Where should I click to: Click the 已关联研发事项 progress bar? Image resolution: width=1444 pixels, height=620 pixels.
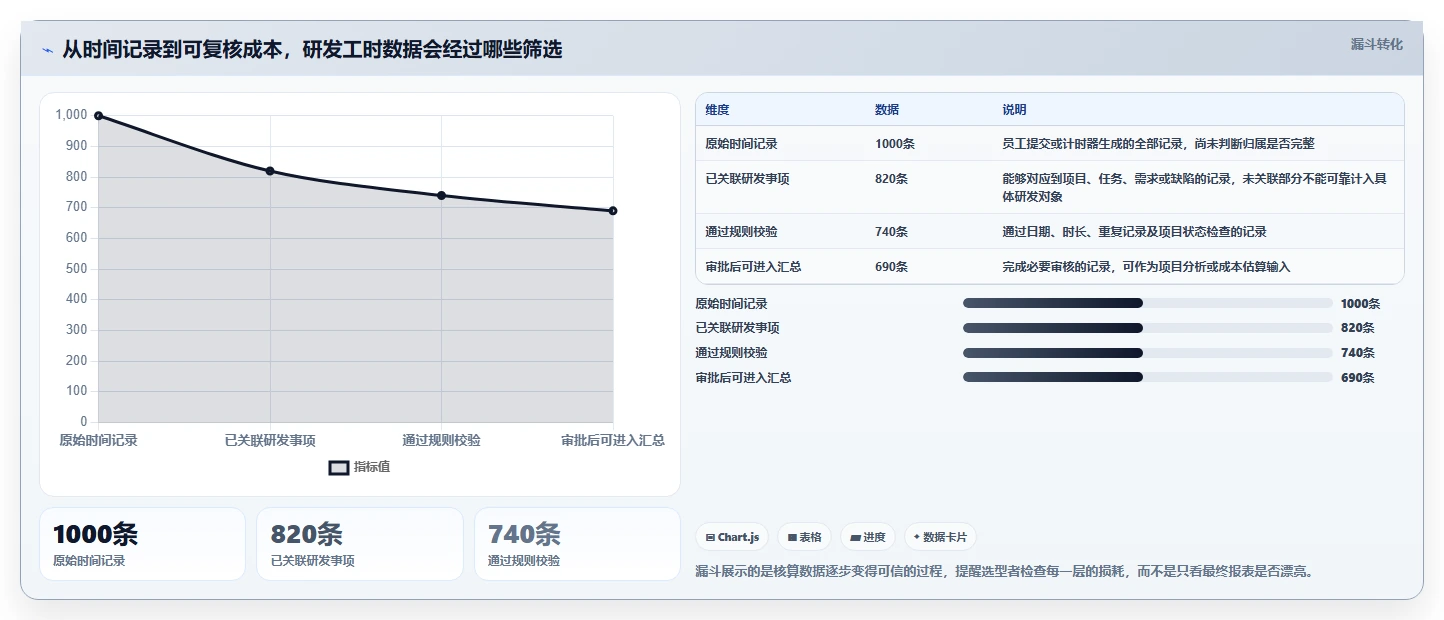(x=1147, y=328)
